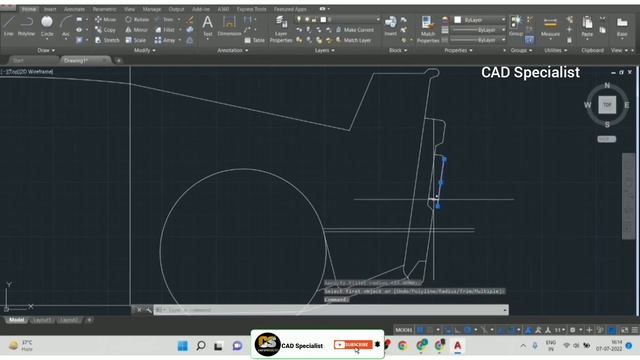Click the Insert block icon

tap(390, 25)
